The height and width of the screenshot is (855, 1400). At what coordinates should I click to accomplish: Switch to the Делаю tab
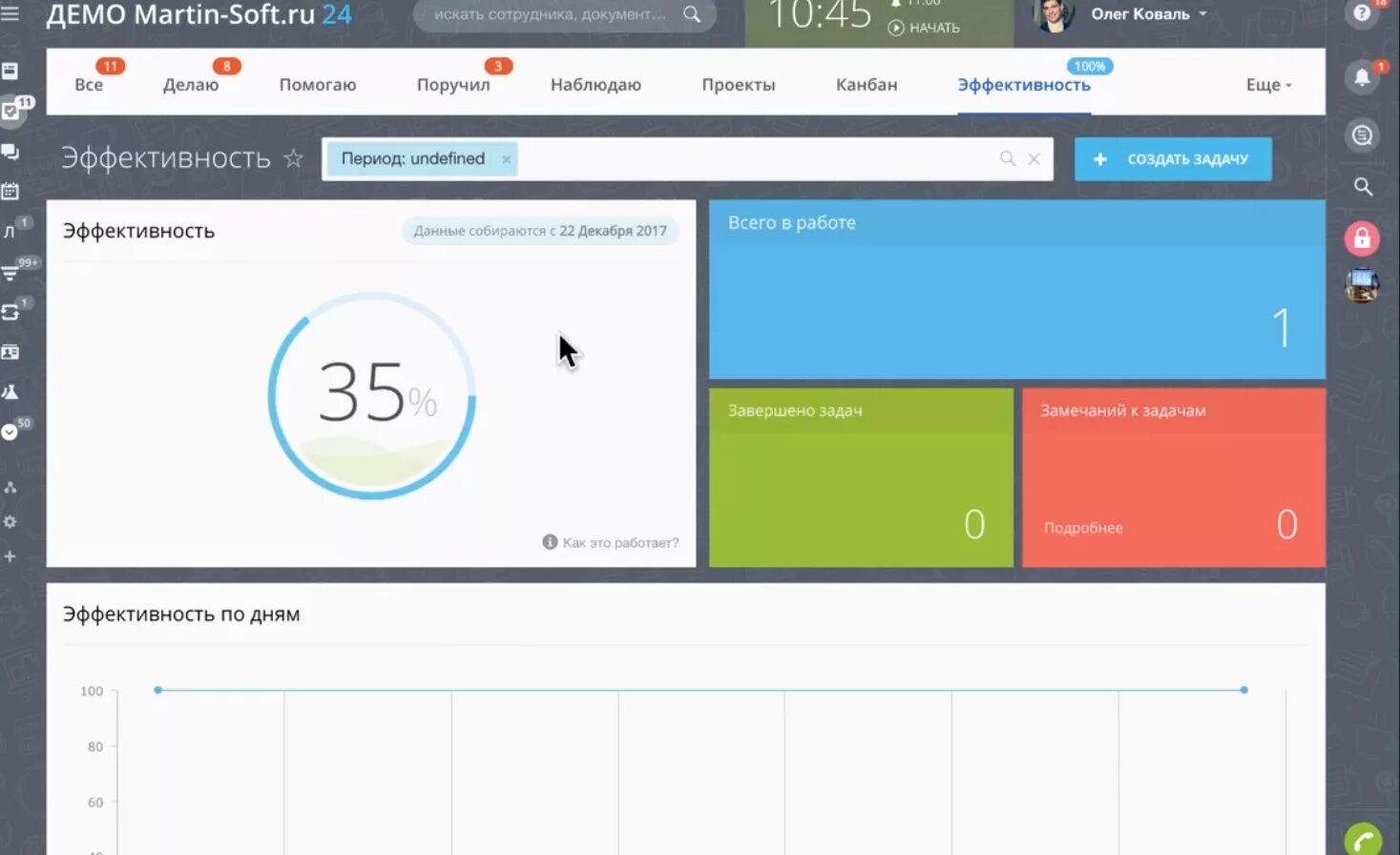point(191,85)
